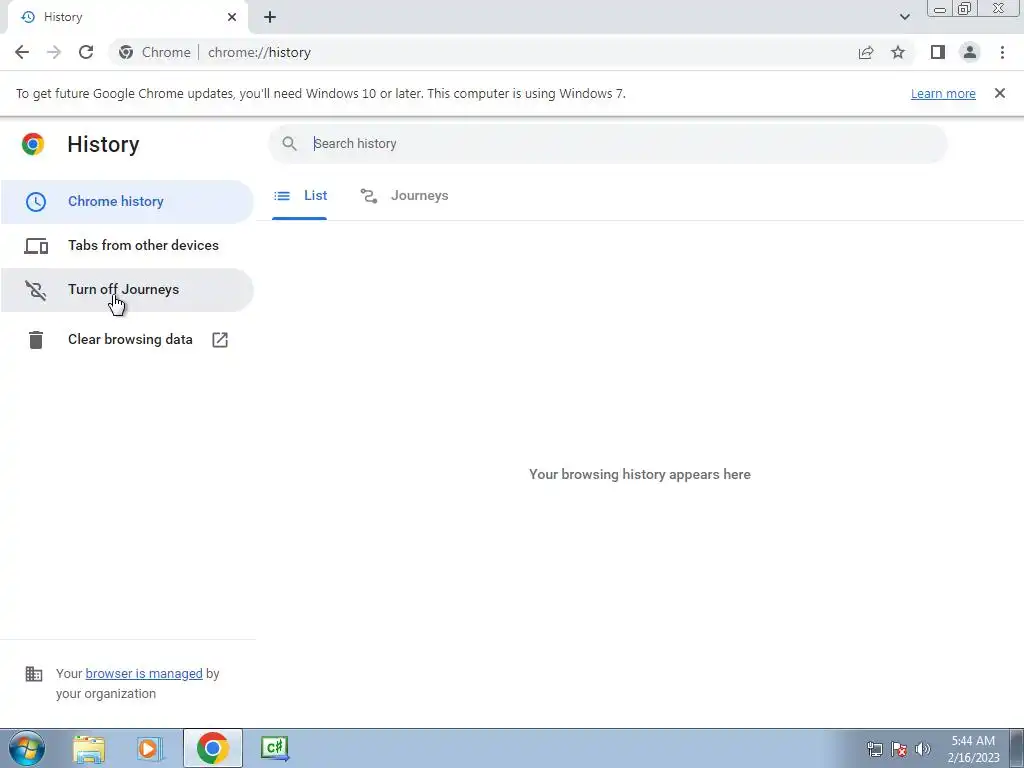
Task: Click the network tray icon
Action: (x=874, y=749)
